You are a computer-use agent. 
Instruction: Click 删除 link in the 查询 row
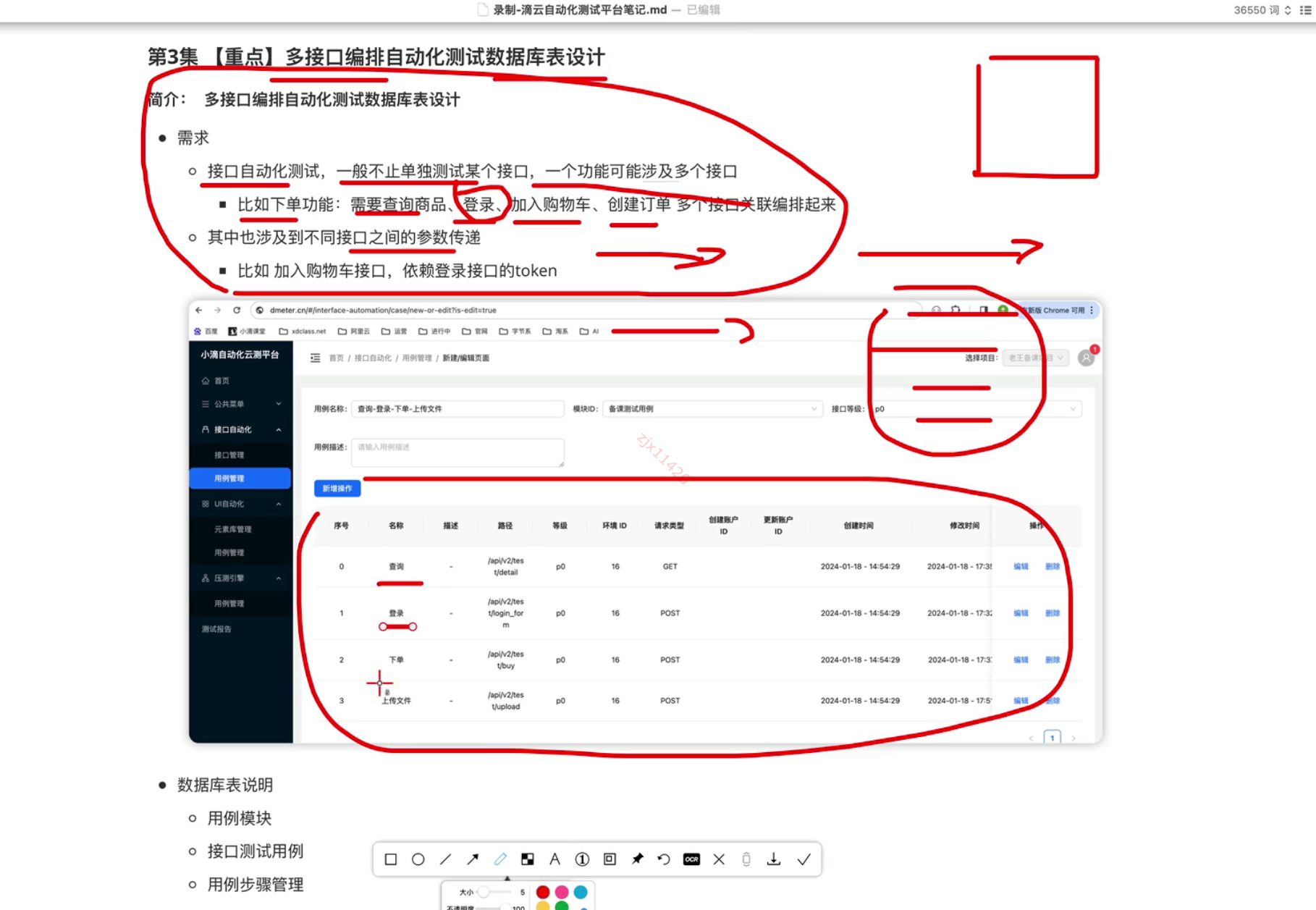tap(1053, 567)
